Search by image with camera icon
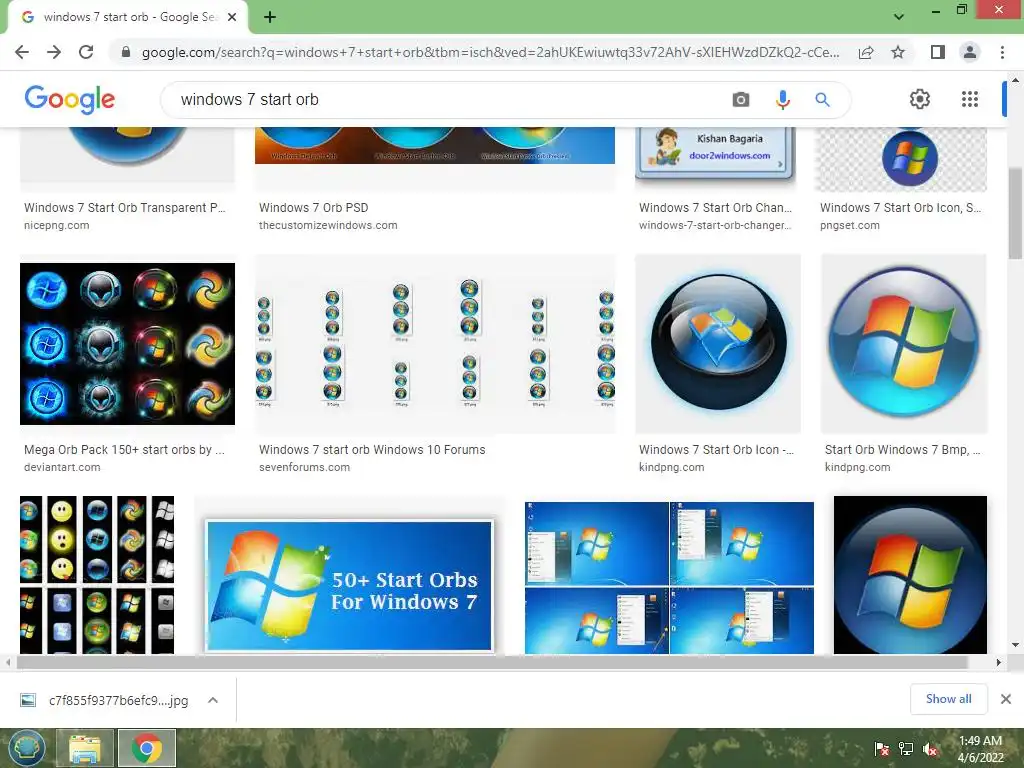 pos(741,99)
